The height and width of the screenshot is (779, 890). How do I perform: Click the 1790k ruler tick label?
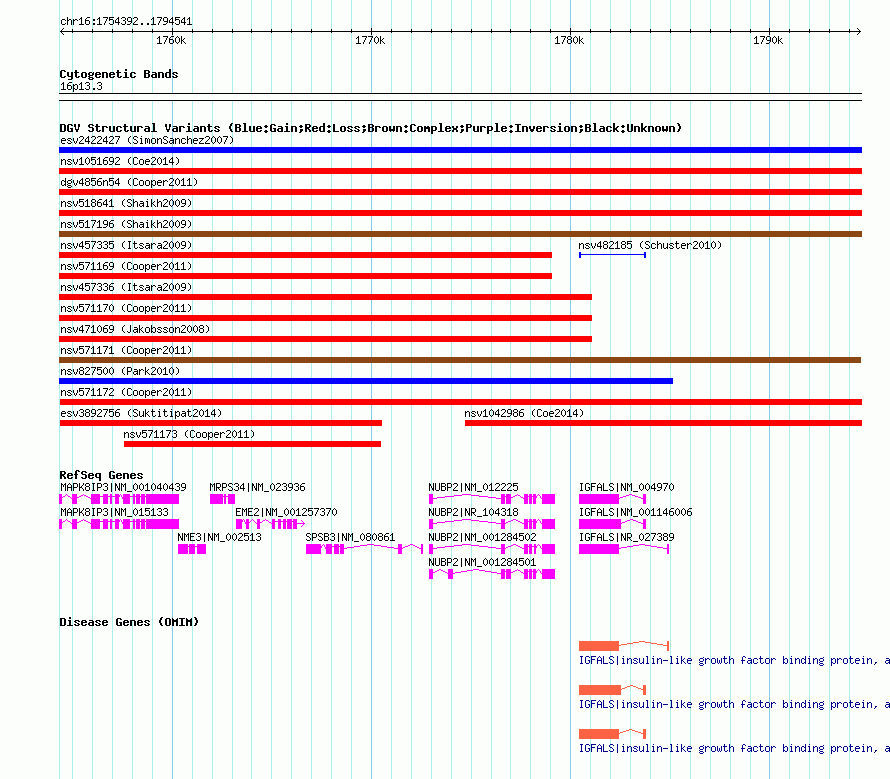[x=768, y=40]
